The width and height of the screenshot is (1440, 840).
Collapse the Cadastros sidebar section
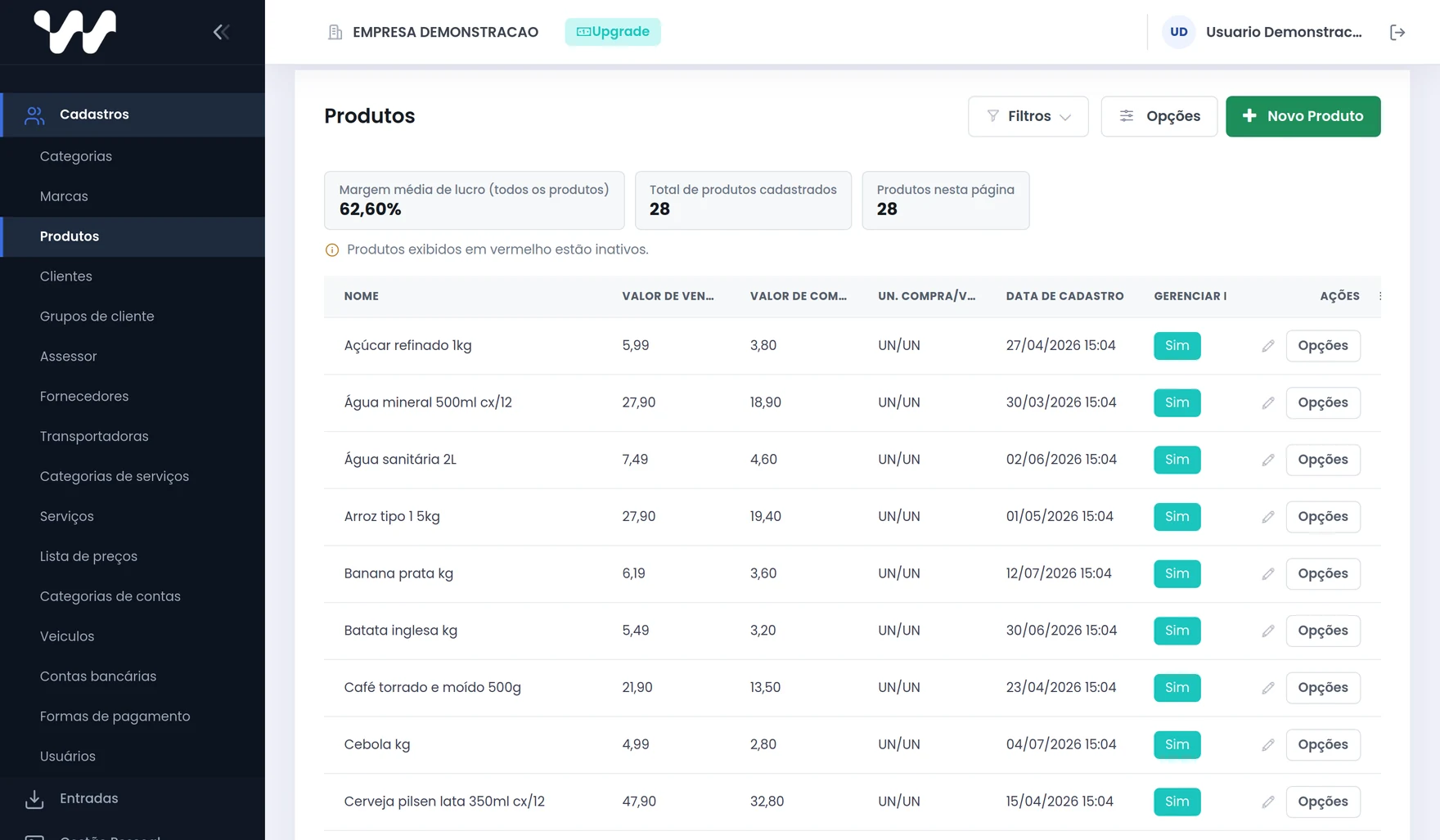(x=133, y=115)
